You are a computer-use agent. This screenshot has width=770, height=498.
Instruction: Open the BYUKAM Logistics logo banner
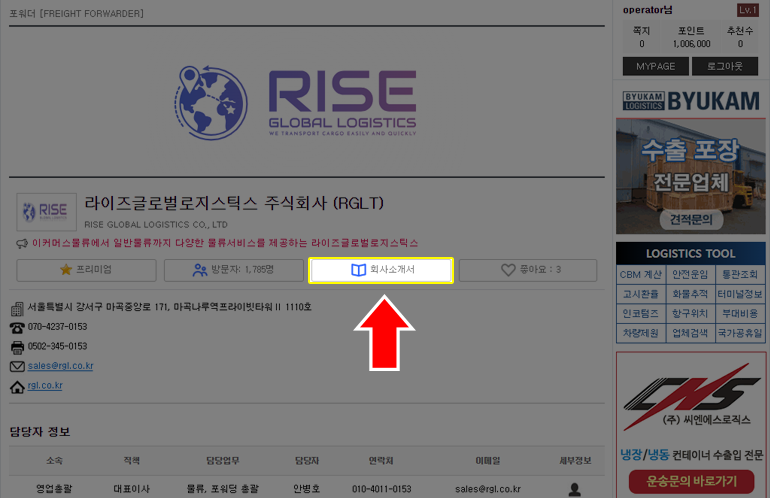(691, 101)
